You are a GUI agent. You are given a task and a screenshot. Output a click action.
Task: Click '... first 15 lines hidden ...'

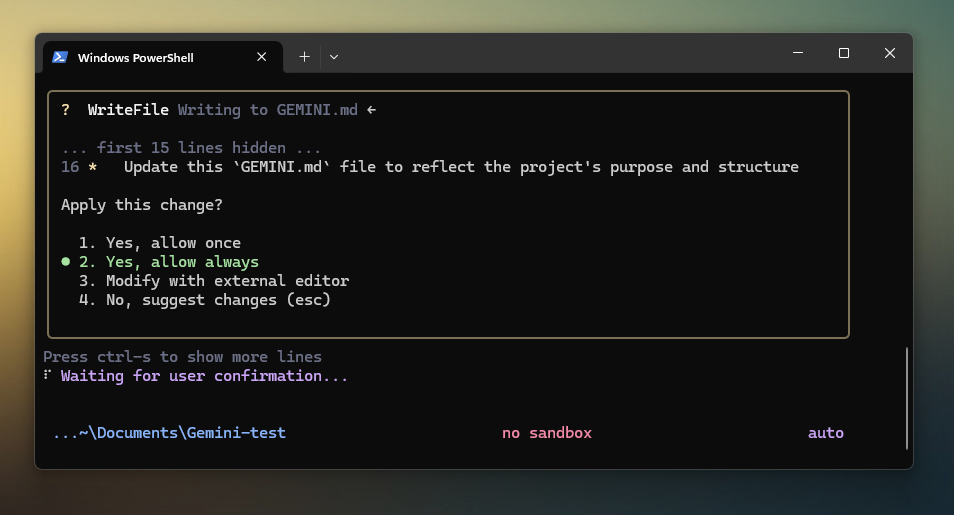(x=191, y=148)
